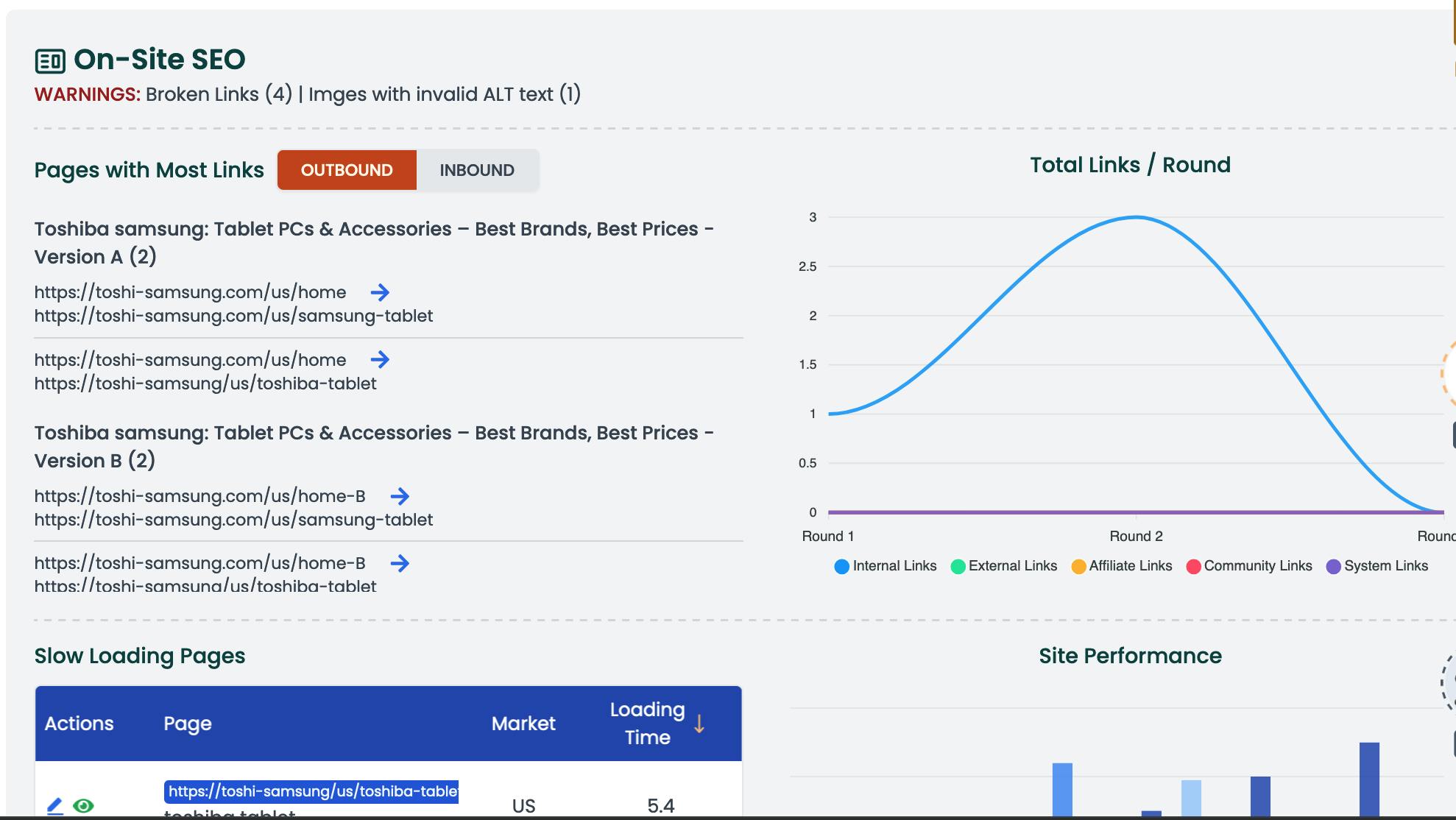Toggle Affiliate Links legend item

(1122, 566)
